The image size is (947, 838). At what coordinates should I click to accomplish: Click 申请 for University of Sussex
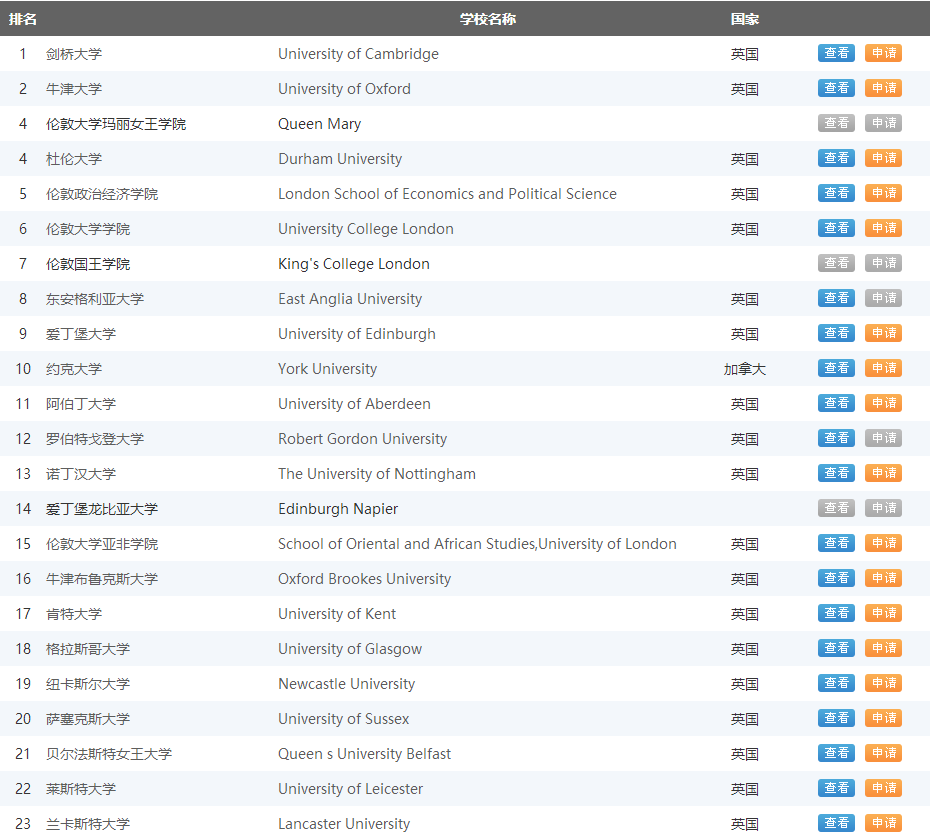[883, 718]
